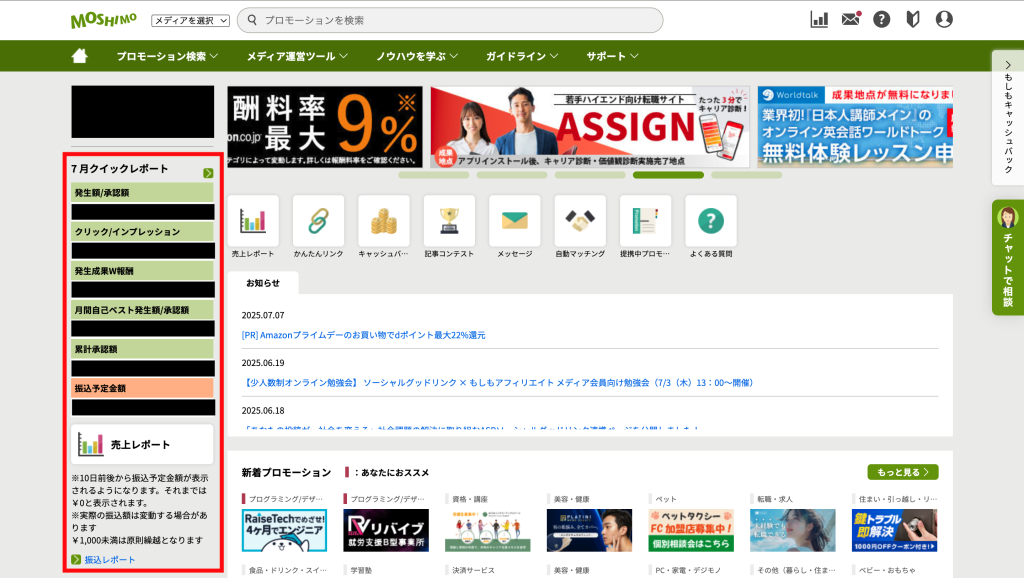The image size is (1024, 578).
Task: Select the highlighted green banner carousel indicator
Action: 668,175
